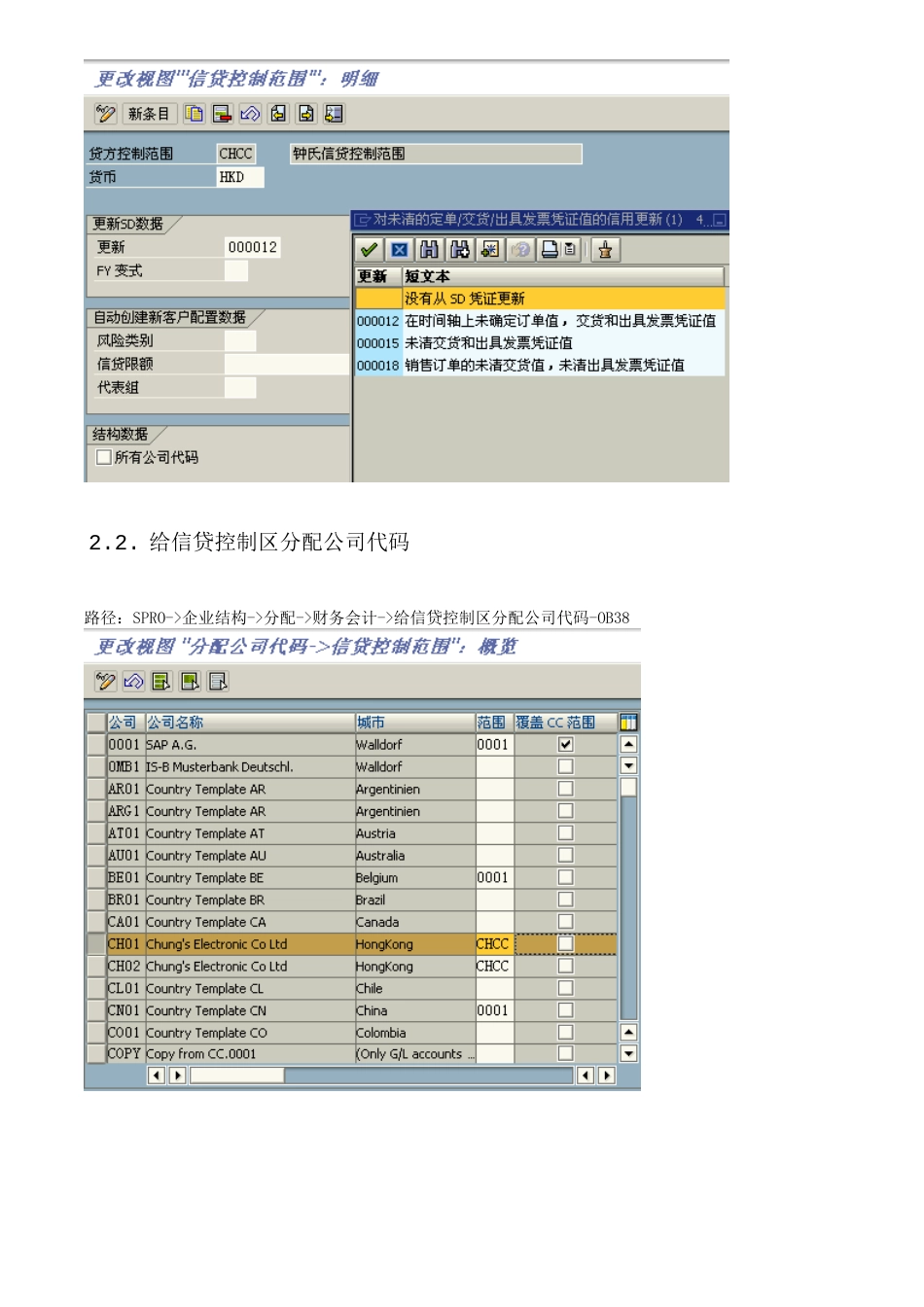Click the 货方控制范围 field containing CHCC

[236, 154]
